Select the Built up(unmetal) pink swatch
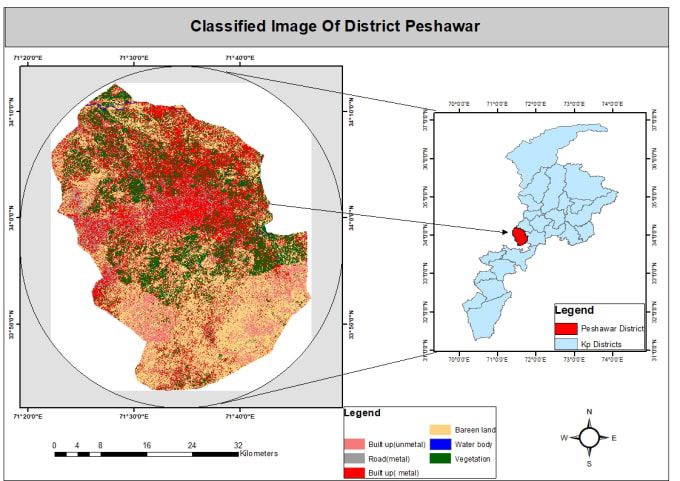The width and height of the screenshot is (680, 481). [354, 444]
